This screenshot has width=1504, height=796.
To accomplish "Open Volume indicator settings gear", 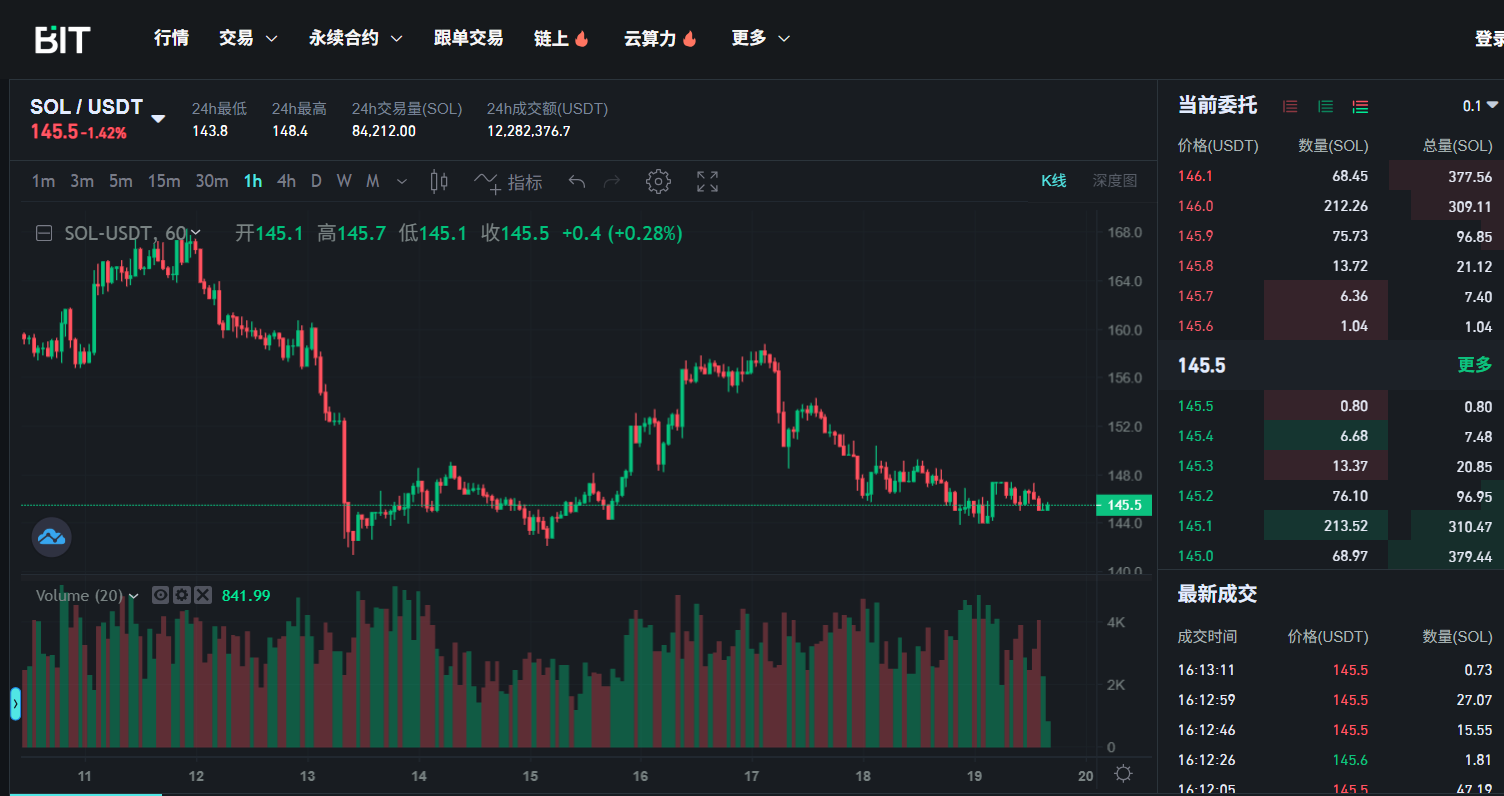I will (181, 595).
